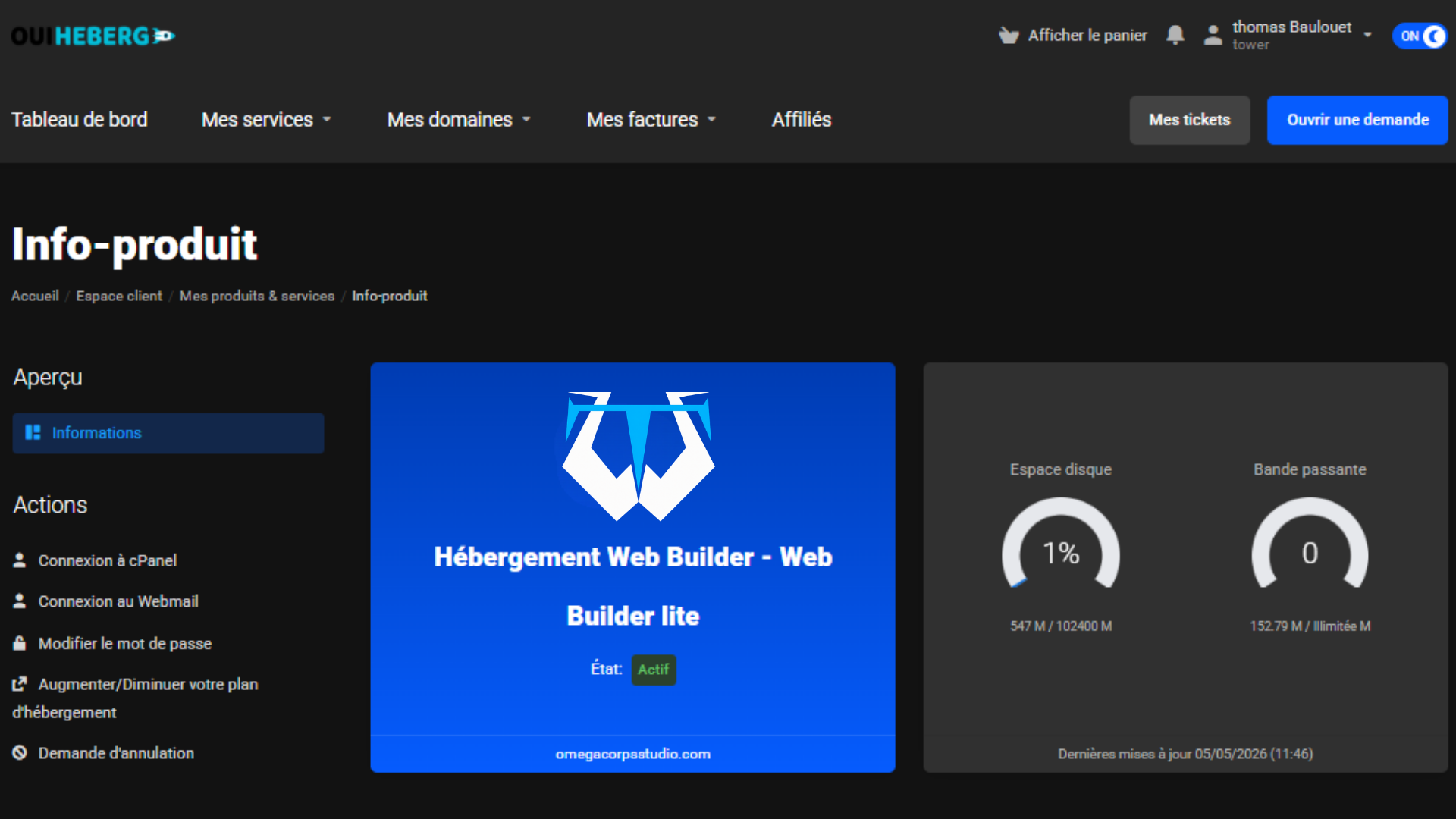Open the OuiHeberg logo homepage
Screen dimensions: 1456x819
93,36
